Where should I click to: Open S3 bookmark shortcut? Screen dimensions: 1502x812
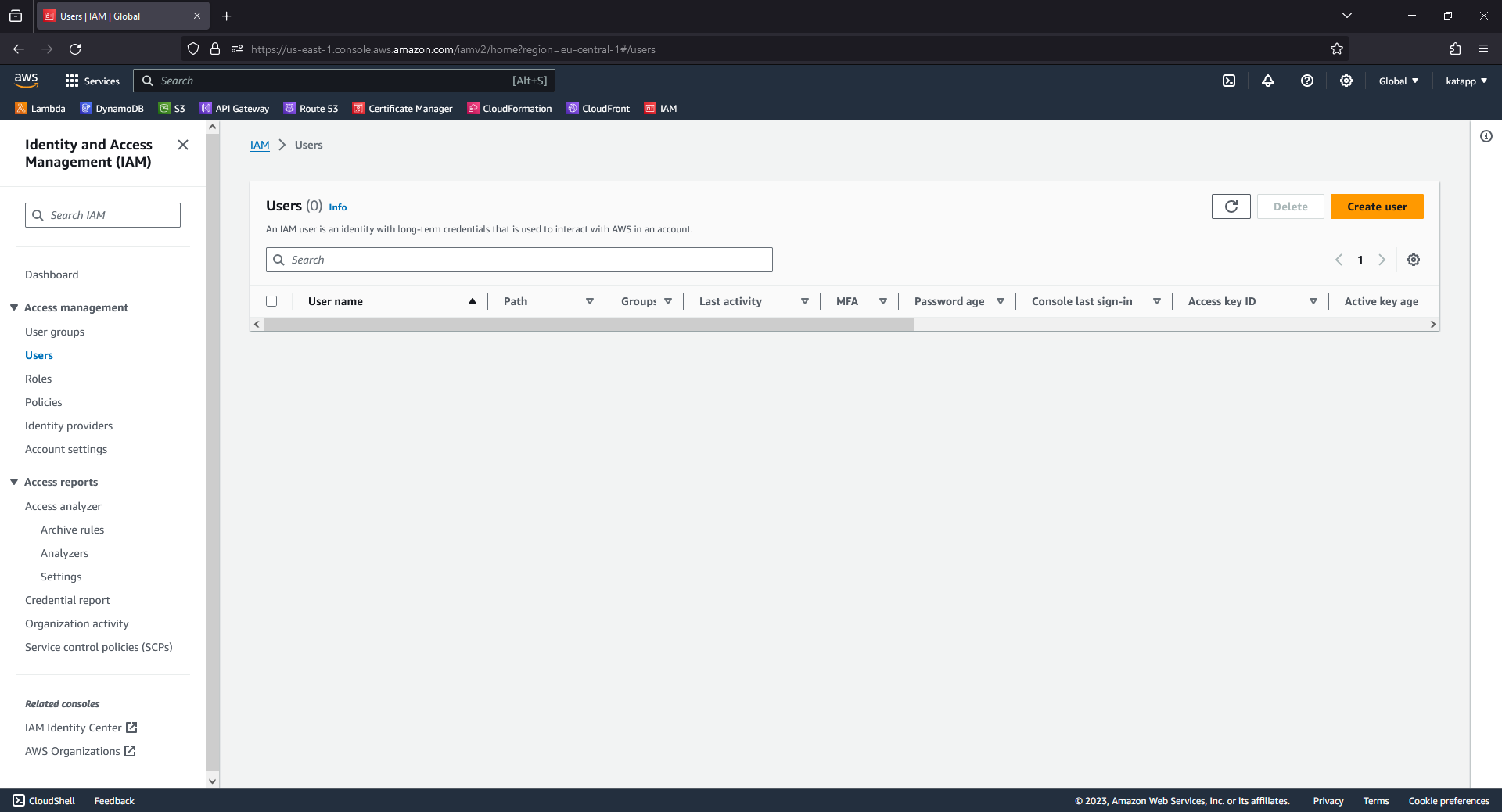[172, 108]
